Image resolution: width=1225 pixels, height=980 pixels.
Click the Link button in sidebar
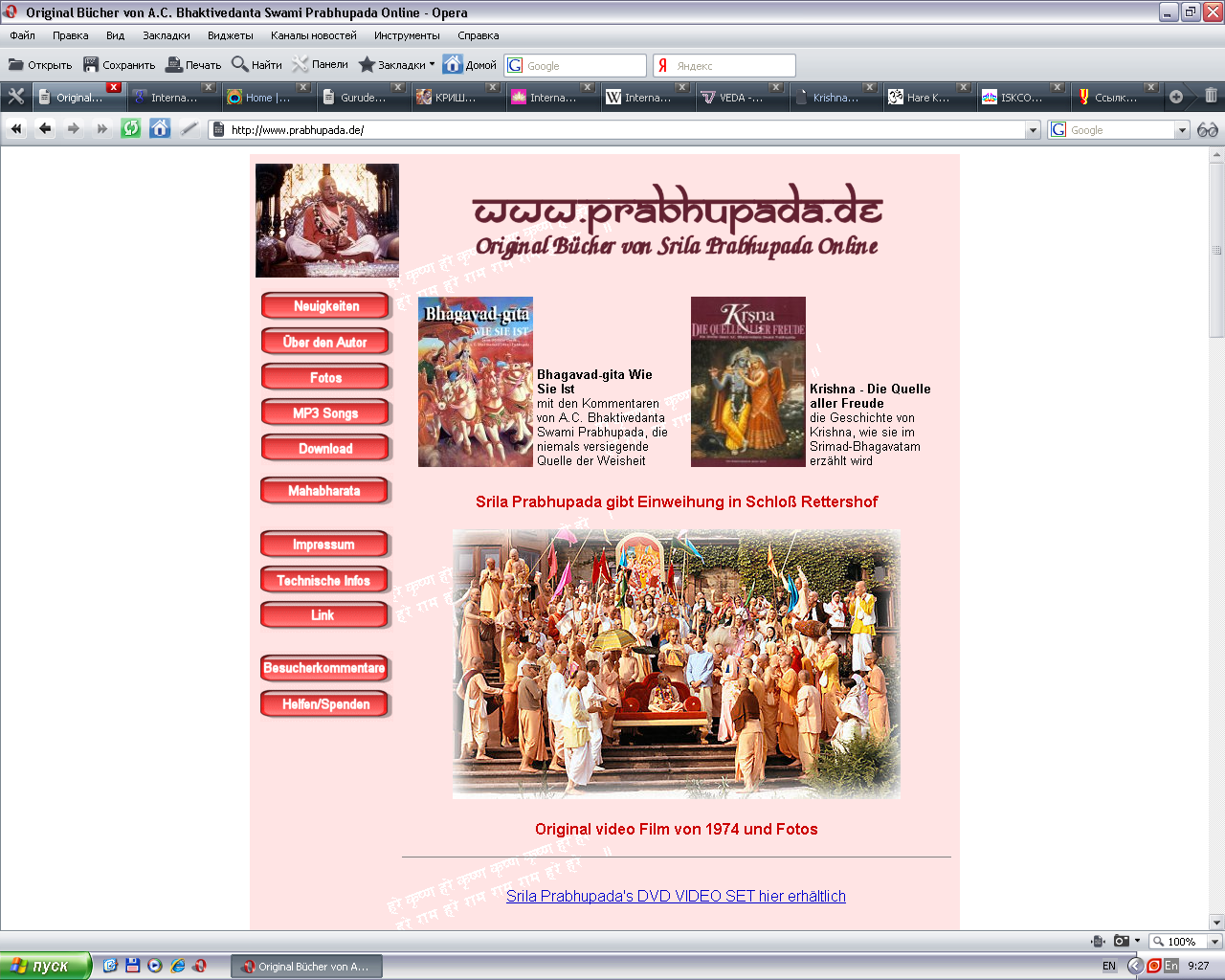click(x=325, y=615)
